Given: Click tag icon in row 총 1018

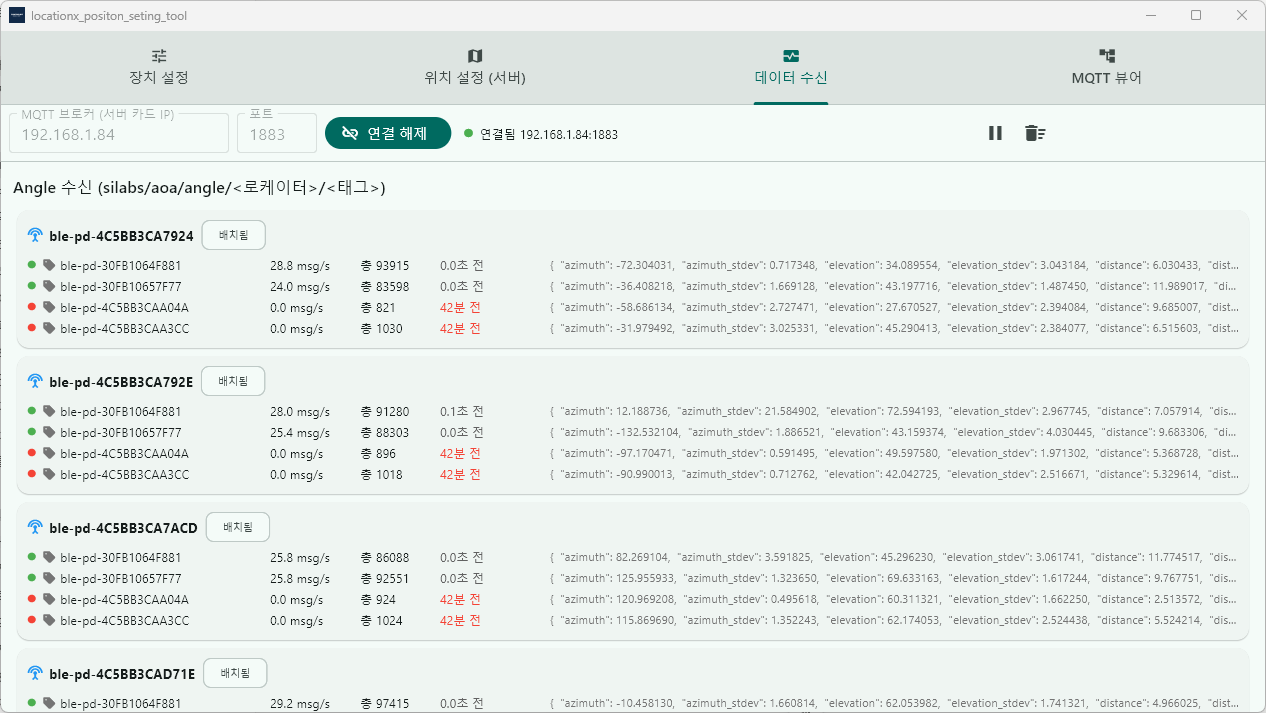Looking at the screenshot, I should (49, 475).
